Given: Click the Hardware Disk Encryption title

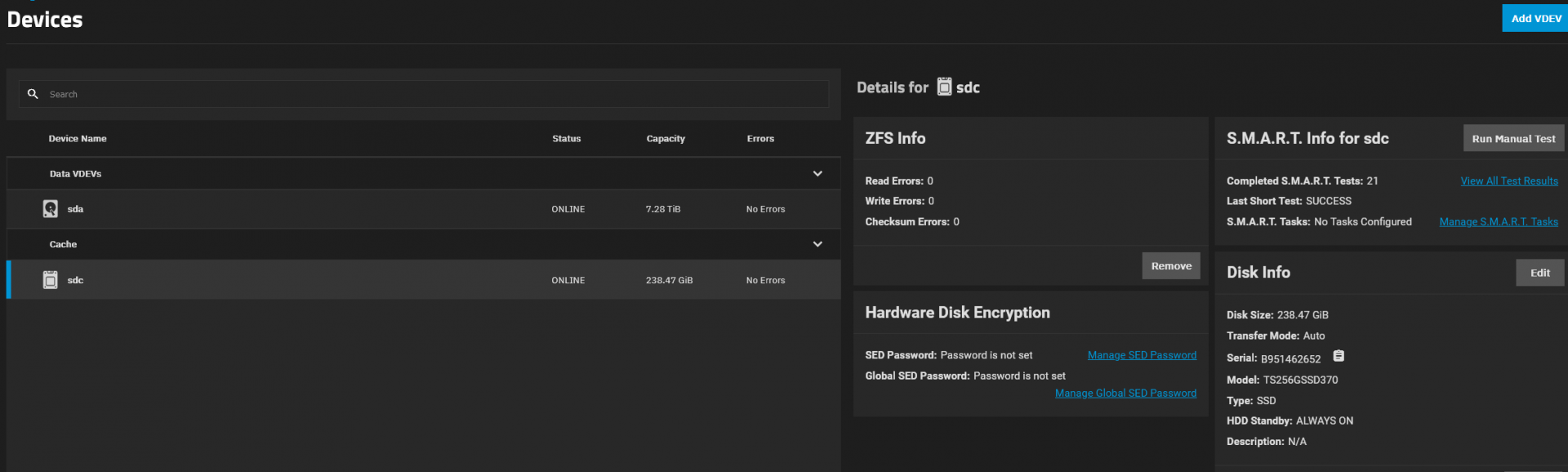Looking at the screenshot, I should [957, 313].
